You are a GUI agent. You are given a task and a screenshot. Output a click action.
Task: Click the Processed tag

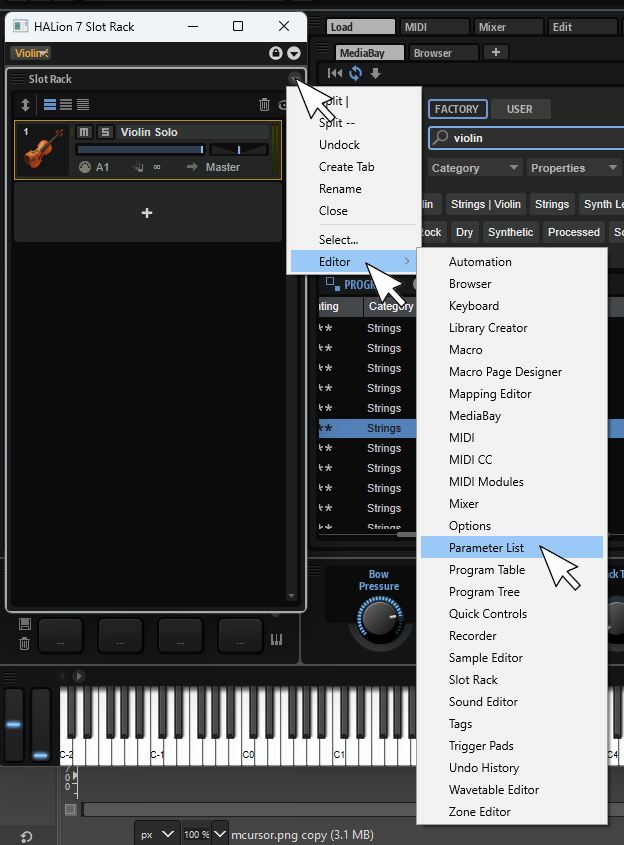click(573, 232)
